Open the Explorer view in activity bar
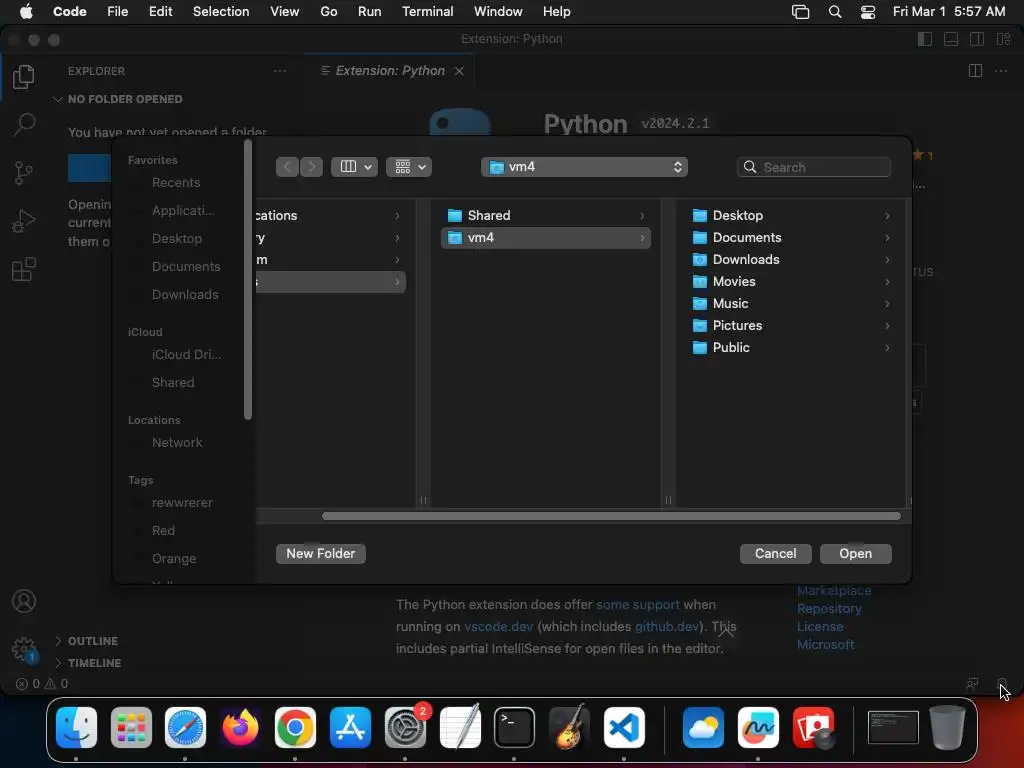Screen dimensions: 1024x768 [24, 76]
